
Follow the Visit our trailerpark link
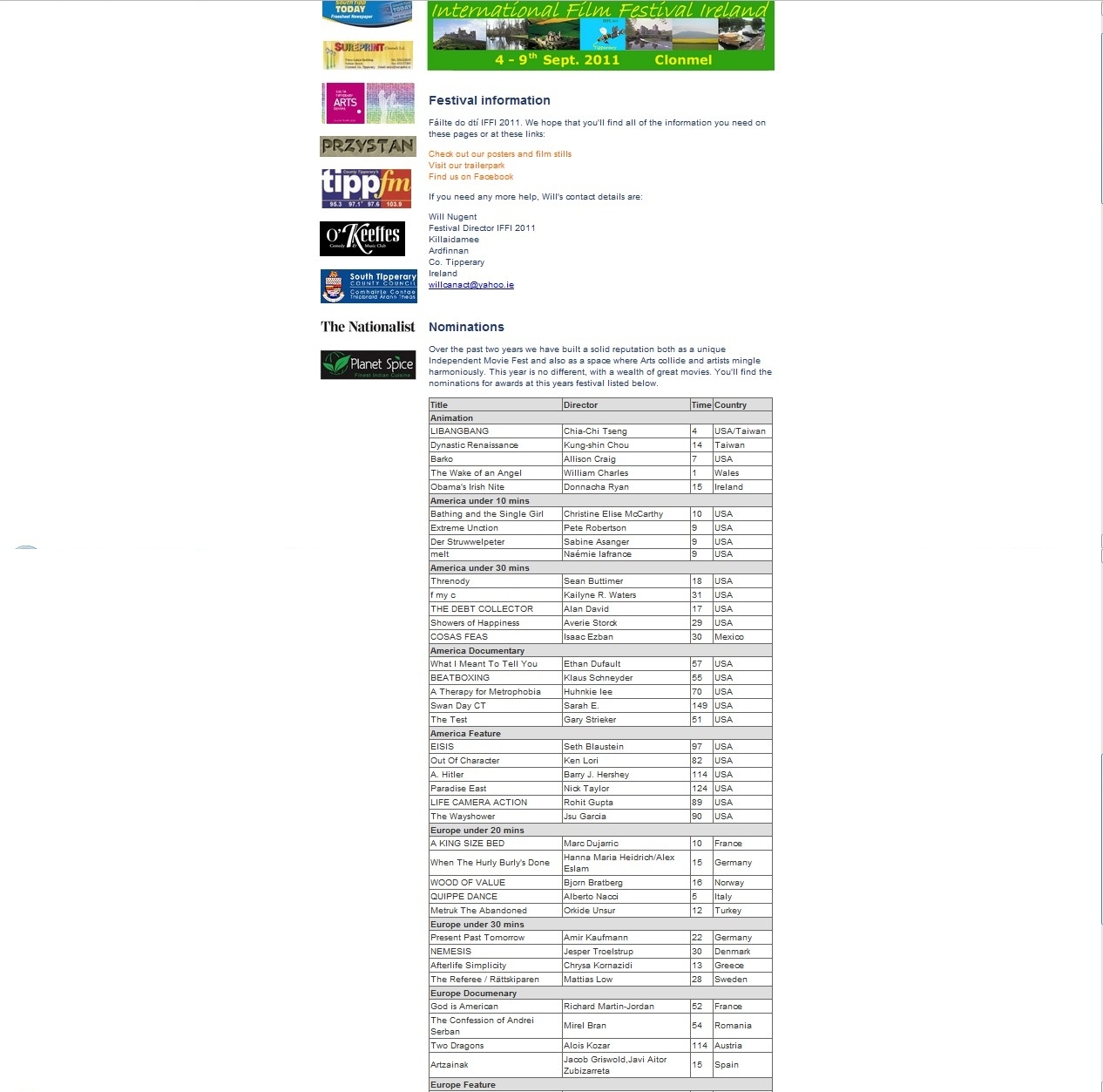(x=466, y=166)
